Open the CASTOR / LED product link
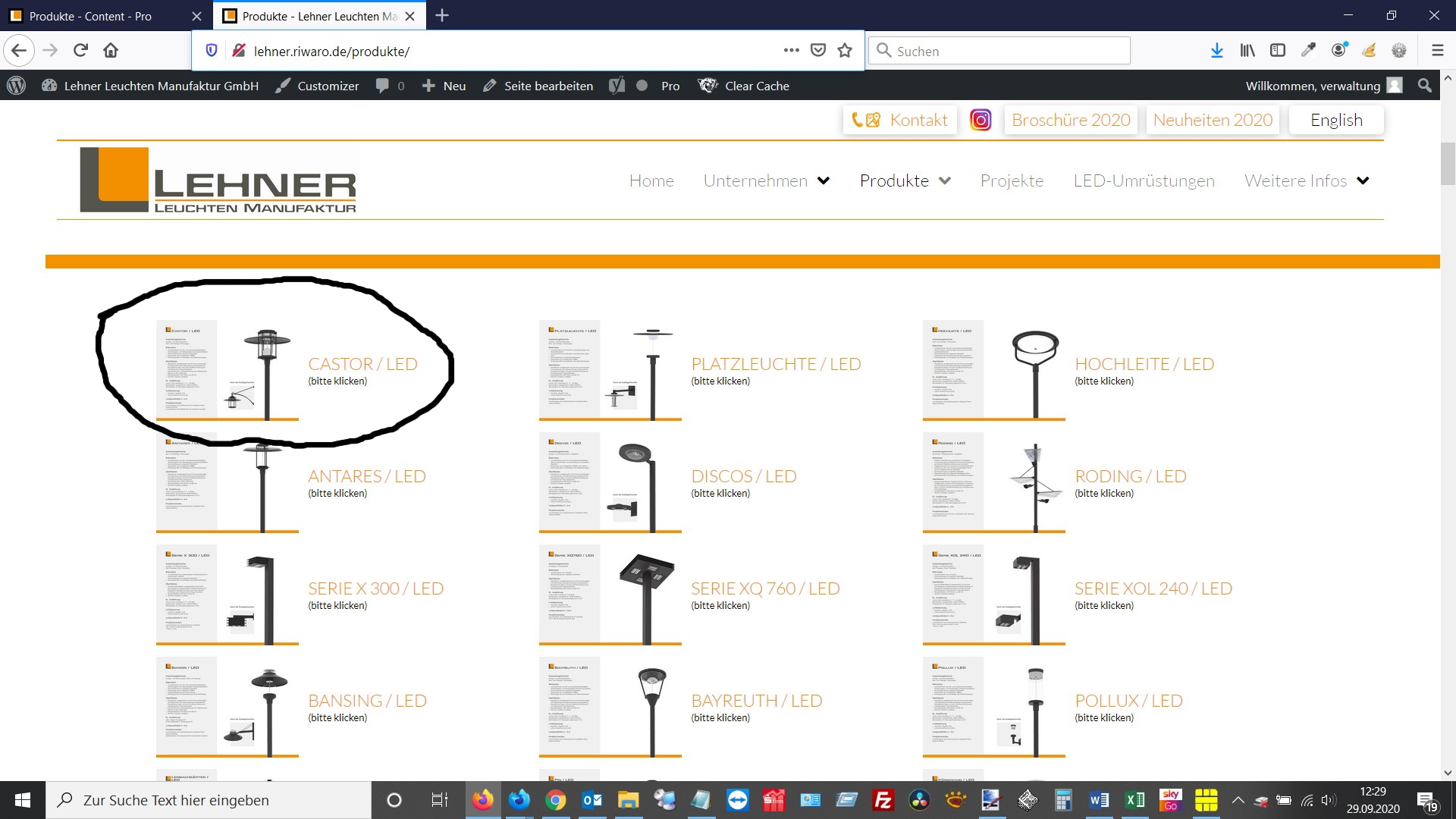 click(362, 364)
